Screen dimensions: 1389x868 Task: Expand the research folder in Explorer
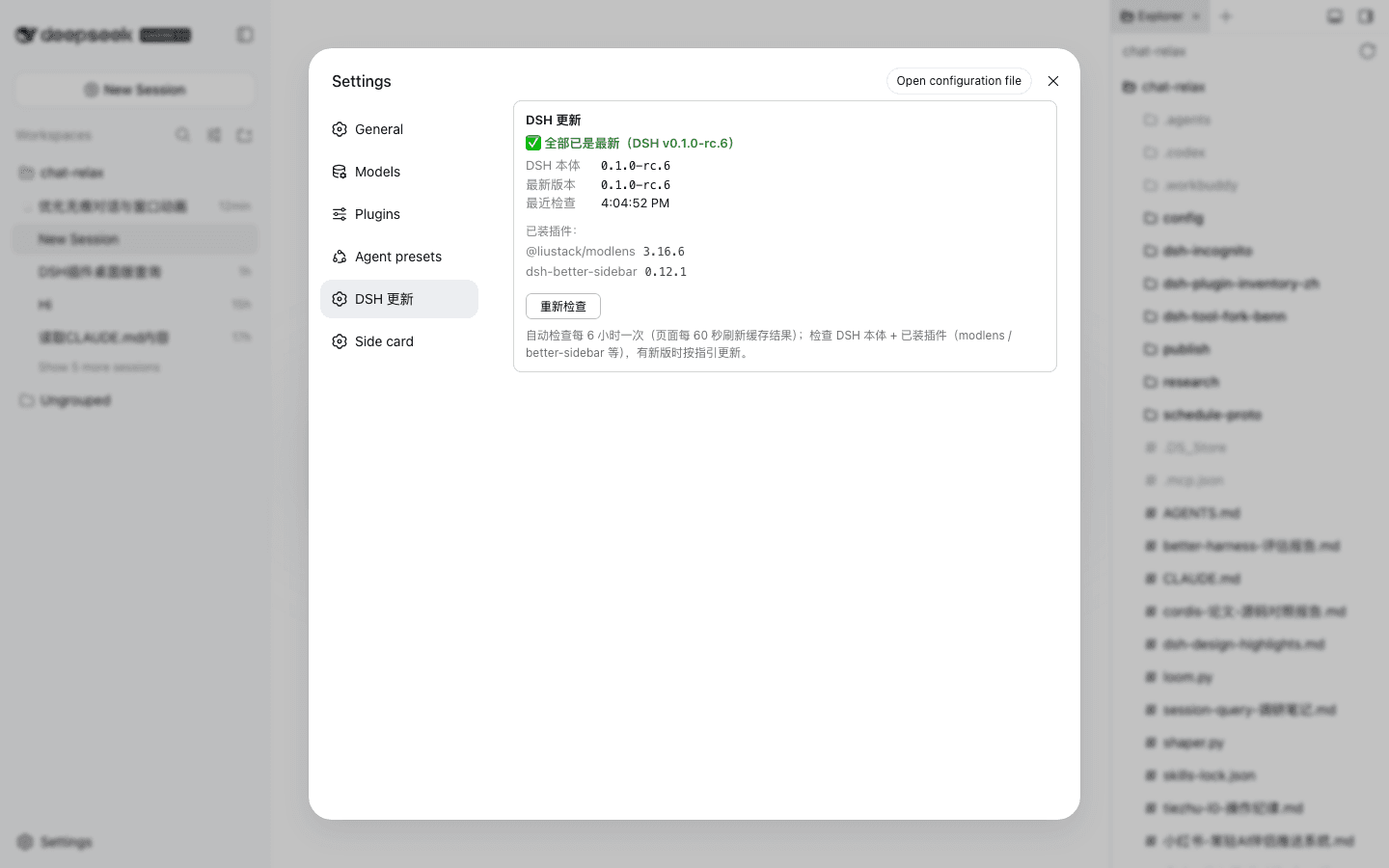[x=1250, y=382]
